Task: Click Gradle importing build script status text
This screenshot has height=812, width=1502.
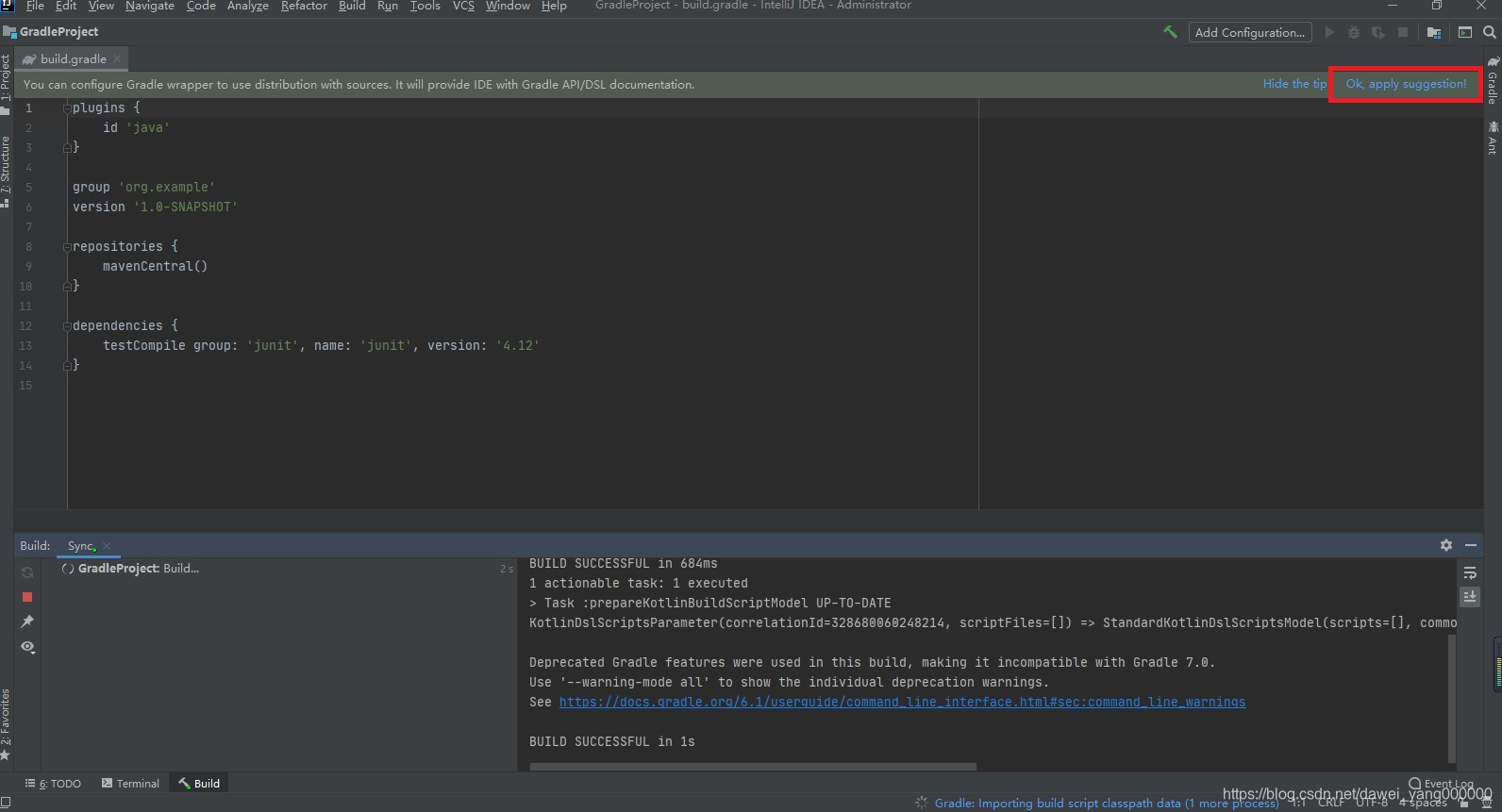Action: 1107,804
